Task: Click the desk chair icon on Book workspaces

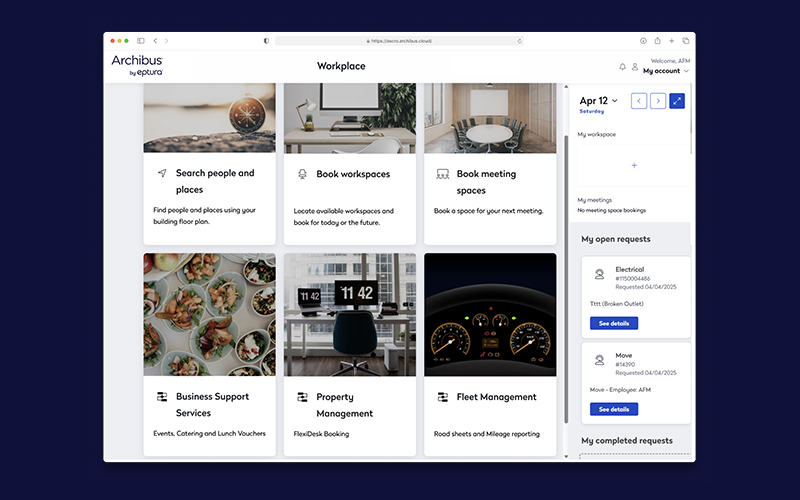Action: pyautogui.click(x=303, y=174)
